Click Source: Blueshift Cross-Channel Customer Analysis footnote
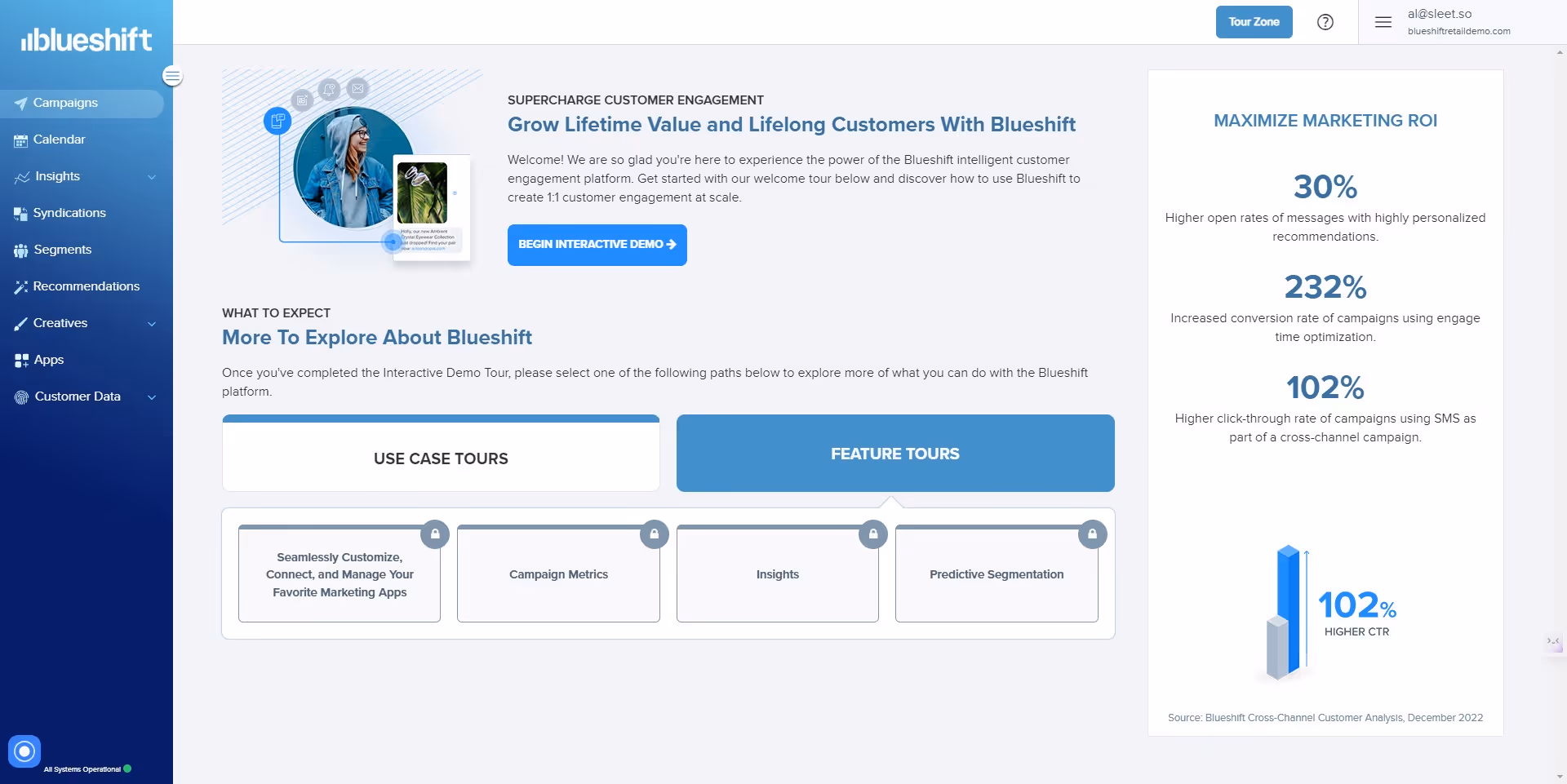This screenshot has width=1567, height=784. (1325, 718)
